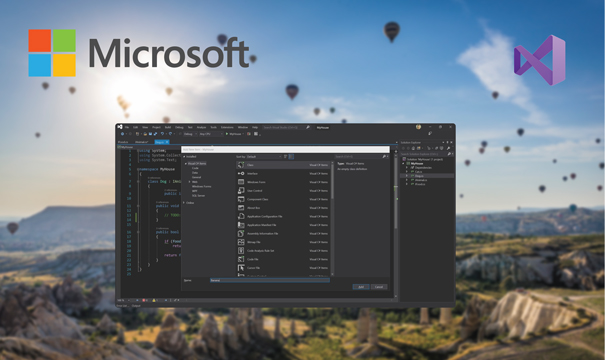605x360 pixels.
Task: Select the Class template icon
Action: pos(241,165)
